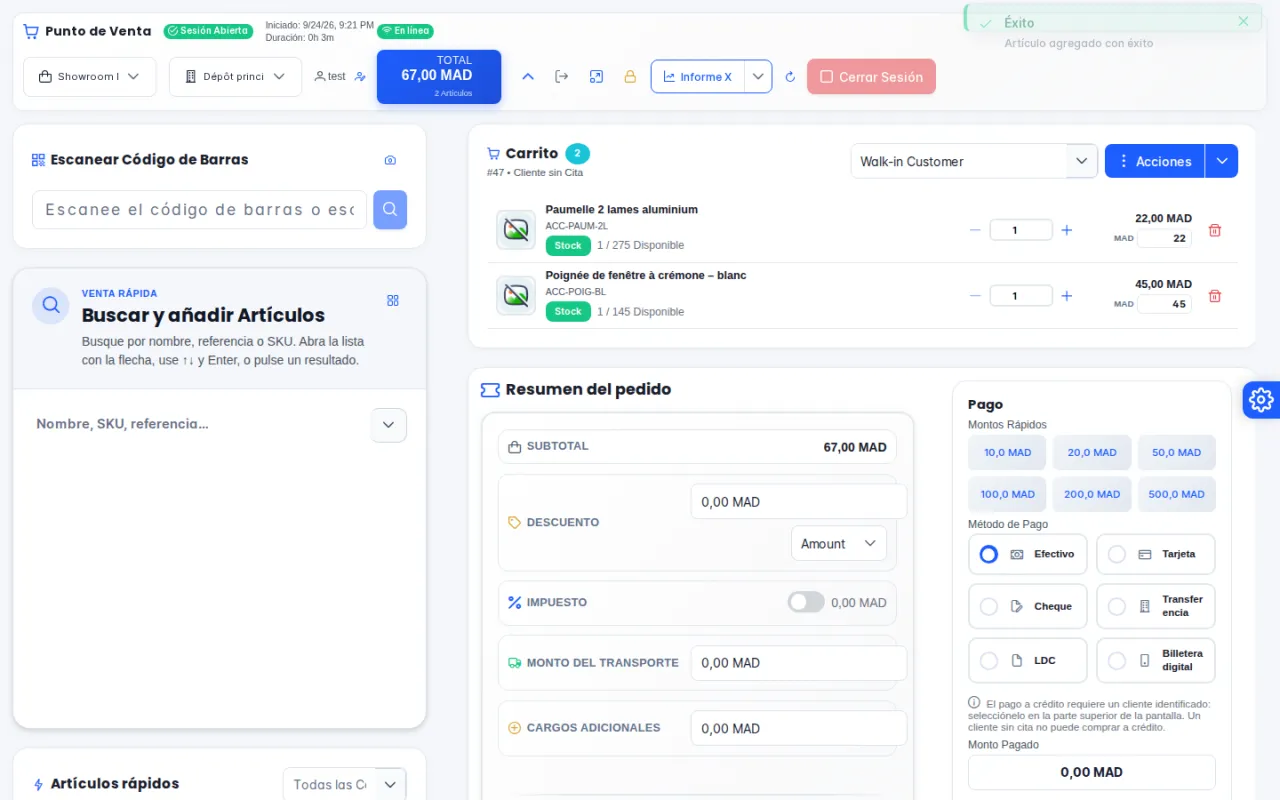
Task: Select Billetera digital payment method
Action: (1156, 660)
